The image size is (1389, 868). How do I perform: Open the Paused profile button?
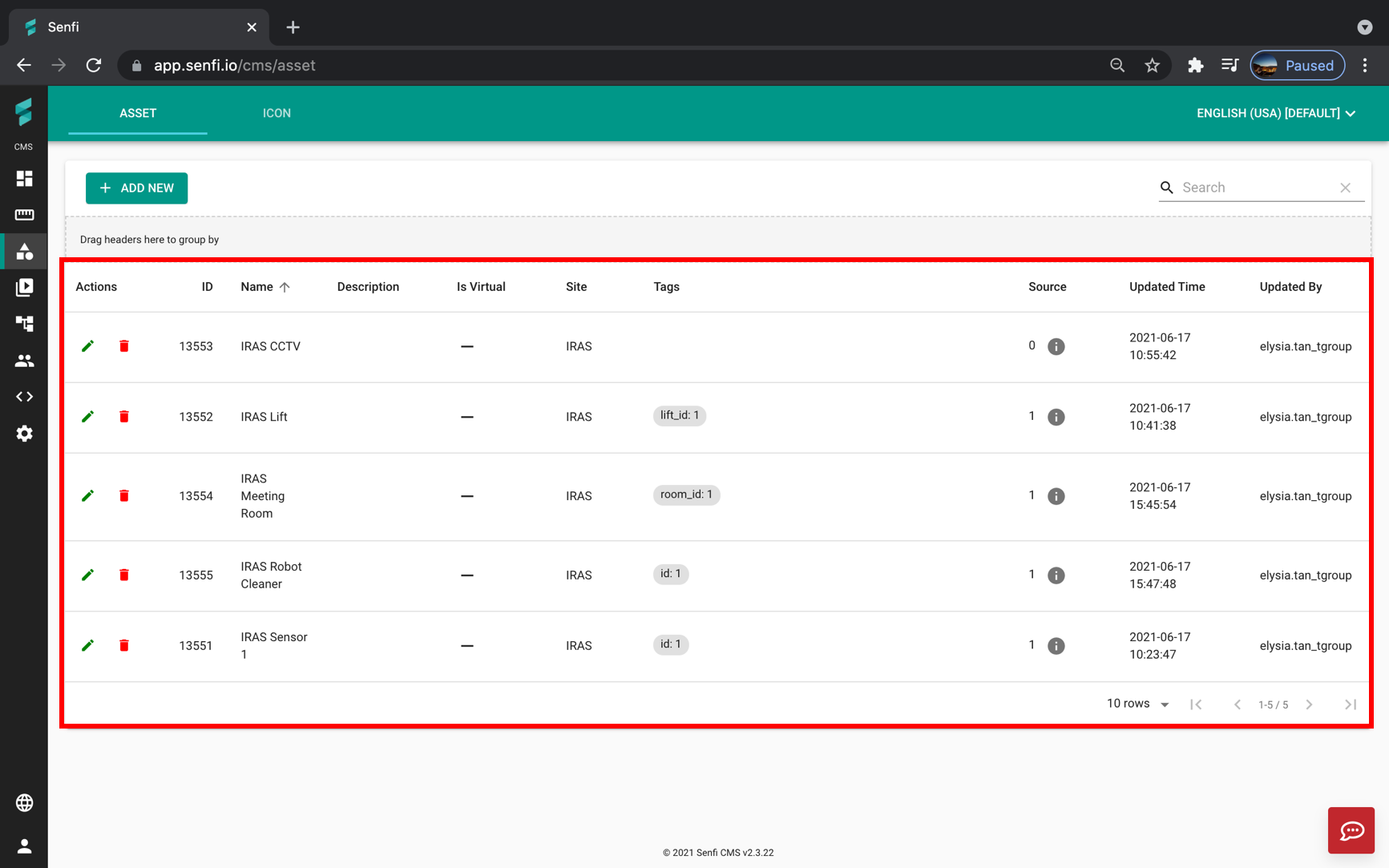tap(1297, 66)
